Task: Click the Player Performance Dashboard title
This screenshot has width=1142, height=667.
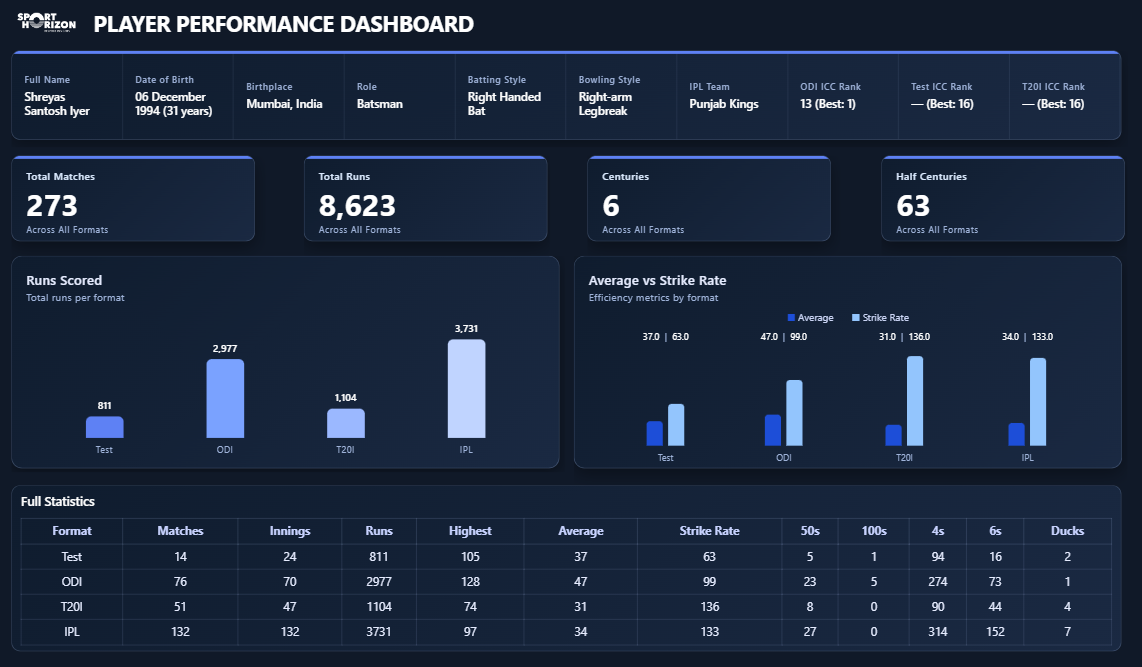Action: 284,24
